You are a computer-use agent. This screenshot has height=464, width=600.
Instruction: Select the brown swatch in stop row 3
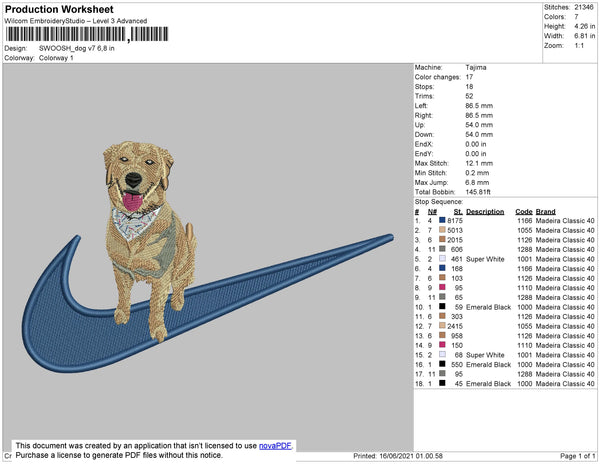pyautogui.click(x=442, y=239)
